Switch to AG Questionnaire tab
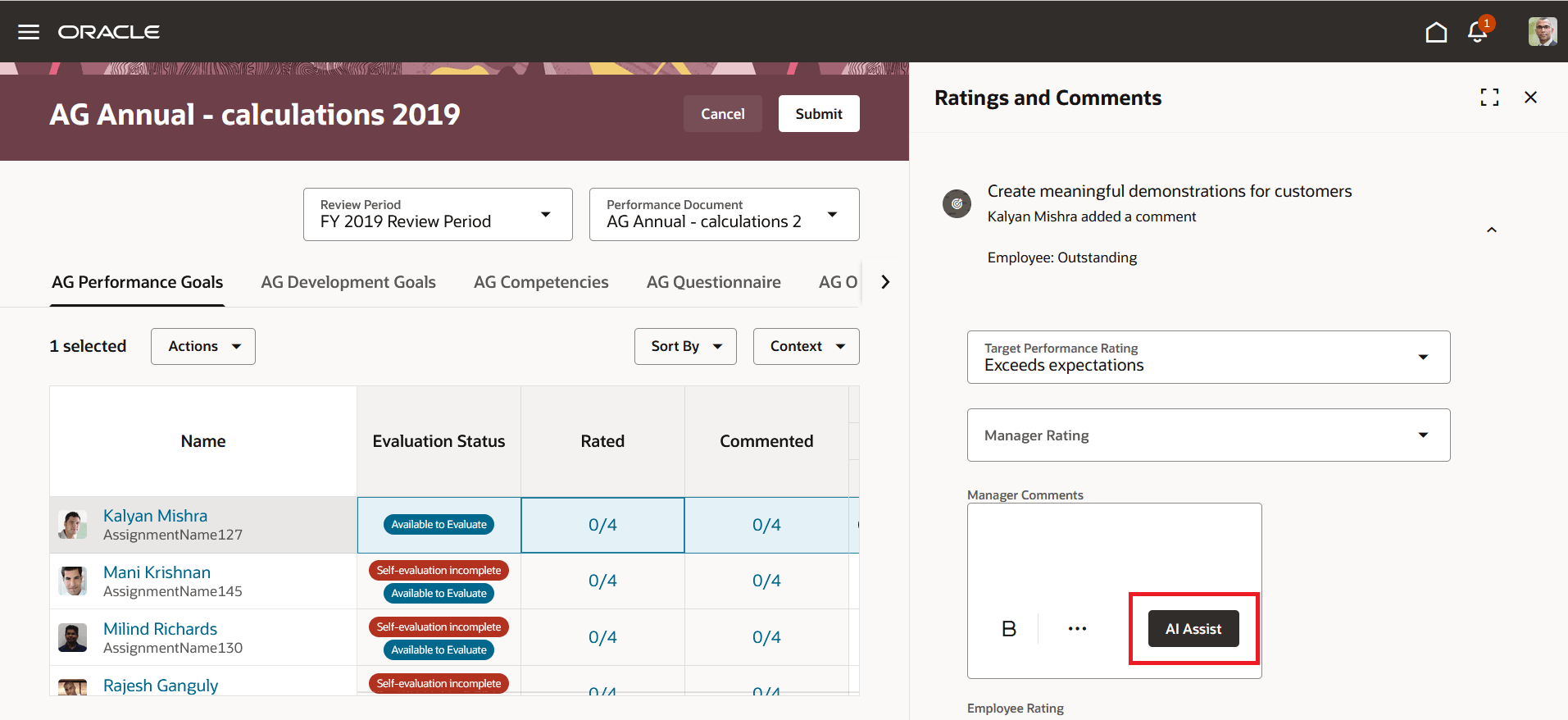Image resolution: width=1568 pixels, height=720 pixels. tap(714, 282)
